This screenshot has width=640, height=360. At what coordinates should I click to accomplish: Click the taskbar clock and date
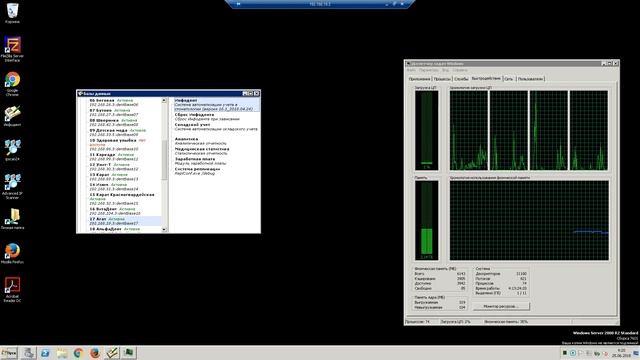coord(622,353)
